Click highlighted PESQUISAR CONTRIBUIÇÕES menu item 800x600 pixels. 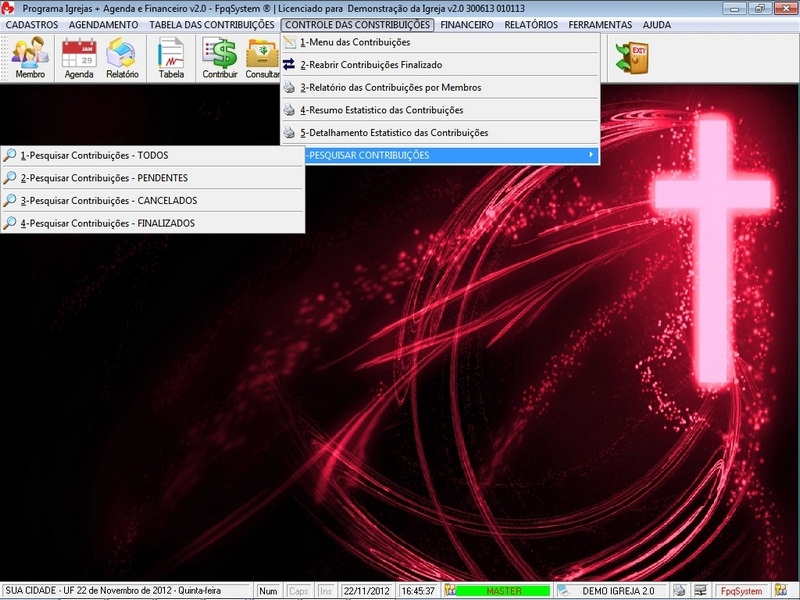coord(452,155)
